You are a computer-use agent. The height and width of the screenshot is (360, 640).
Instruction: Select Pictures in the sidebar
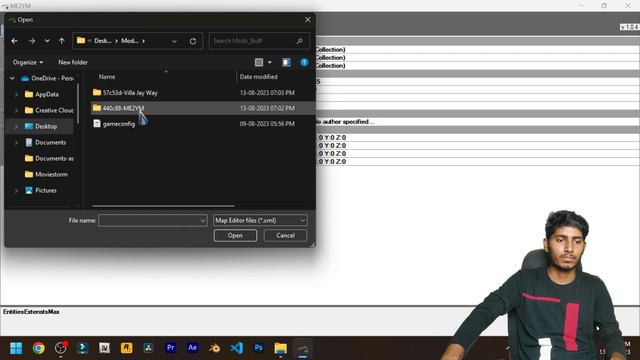(x=40, y=191)
